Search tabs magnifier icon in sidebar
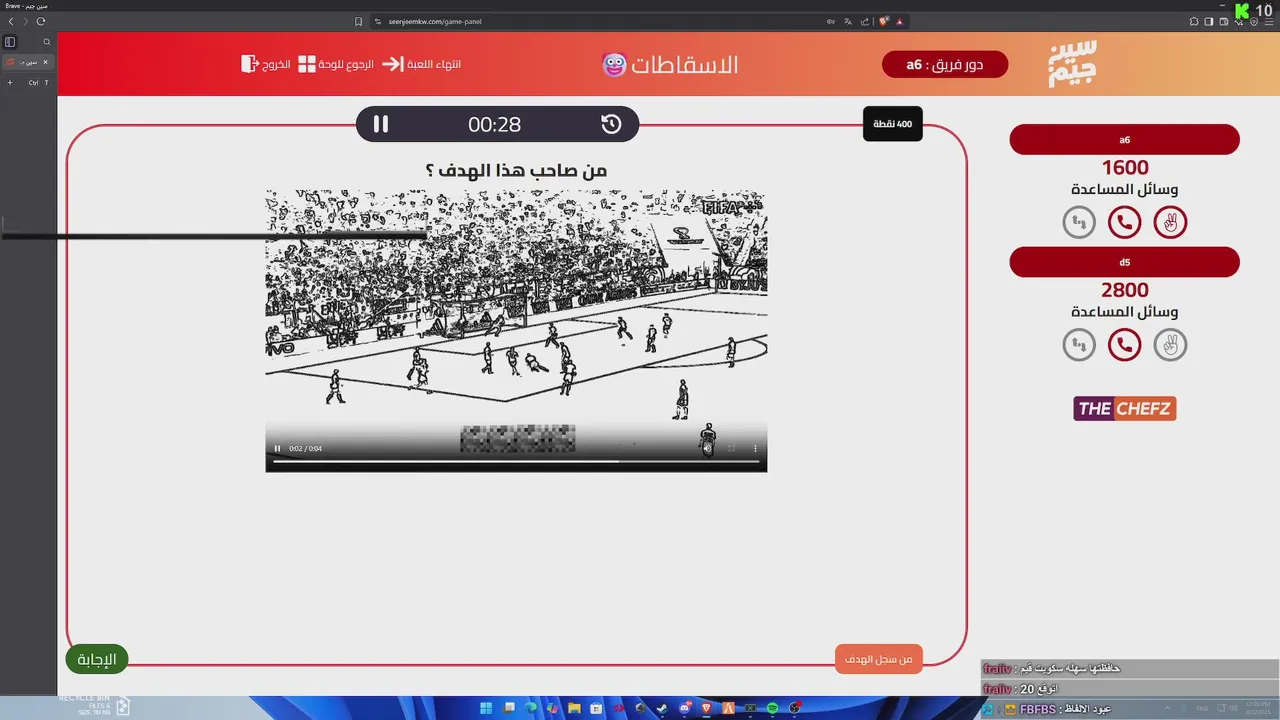The image size is (1280, 720). tap(46, 42)
